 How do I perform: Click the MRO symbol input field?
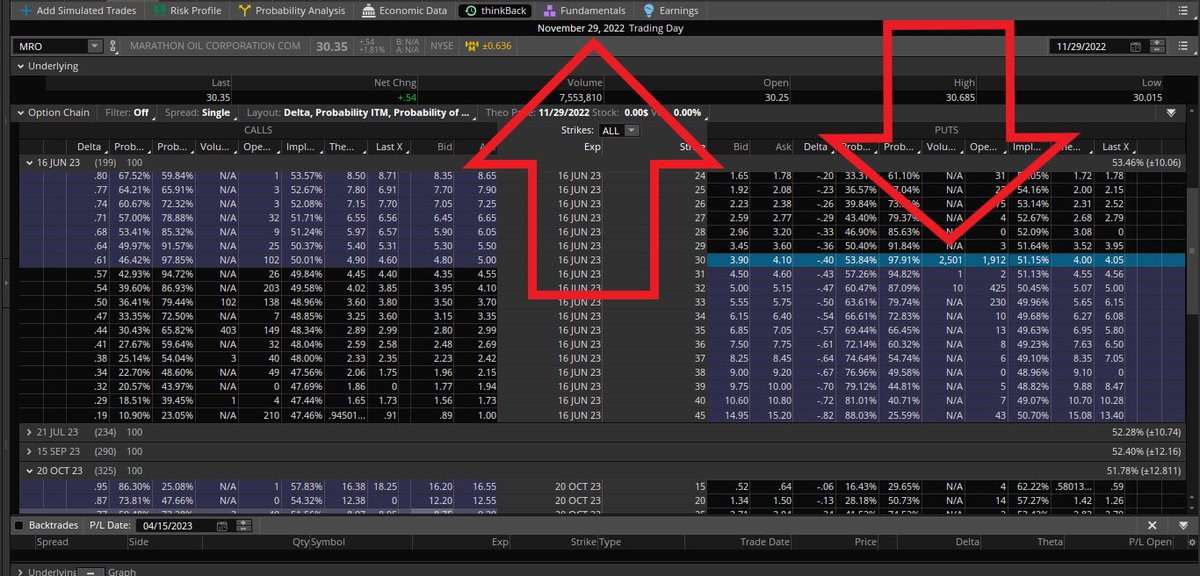50,46
